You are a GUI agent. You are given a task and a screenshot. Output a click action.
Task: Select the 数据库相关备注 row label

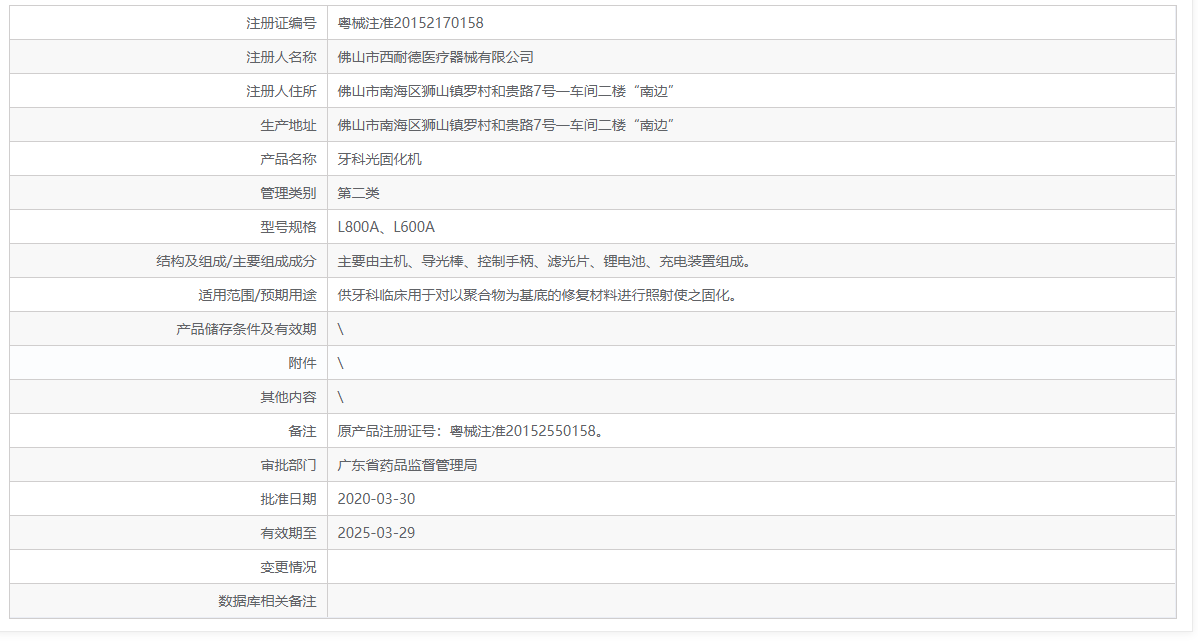coord(267,600)
